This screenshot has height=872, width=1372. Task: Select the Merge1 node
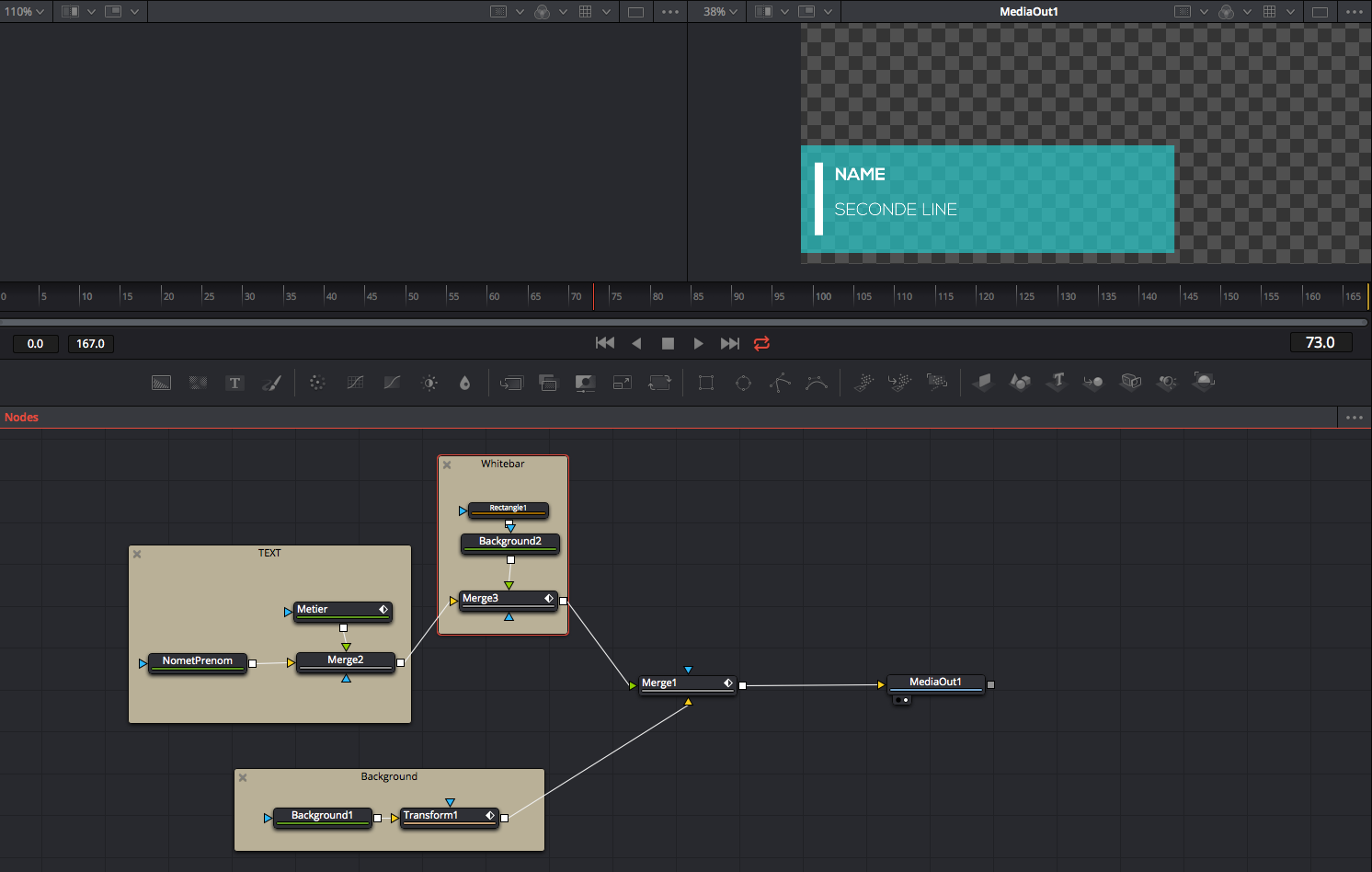point(687,683)
